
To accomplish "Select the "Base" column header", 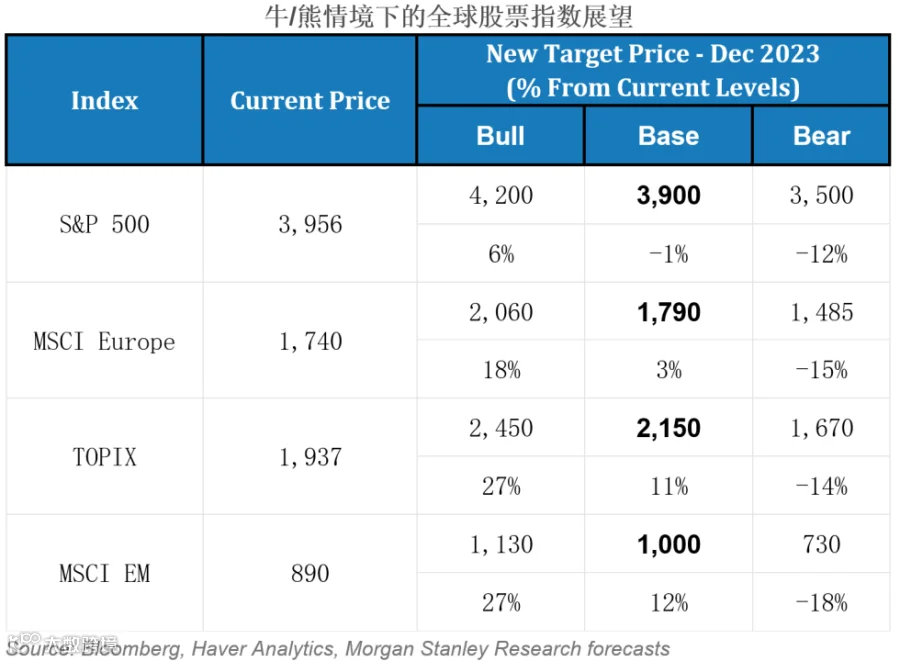I will 668,136.
